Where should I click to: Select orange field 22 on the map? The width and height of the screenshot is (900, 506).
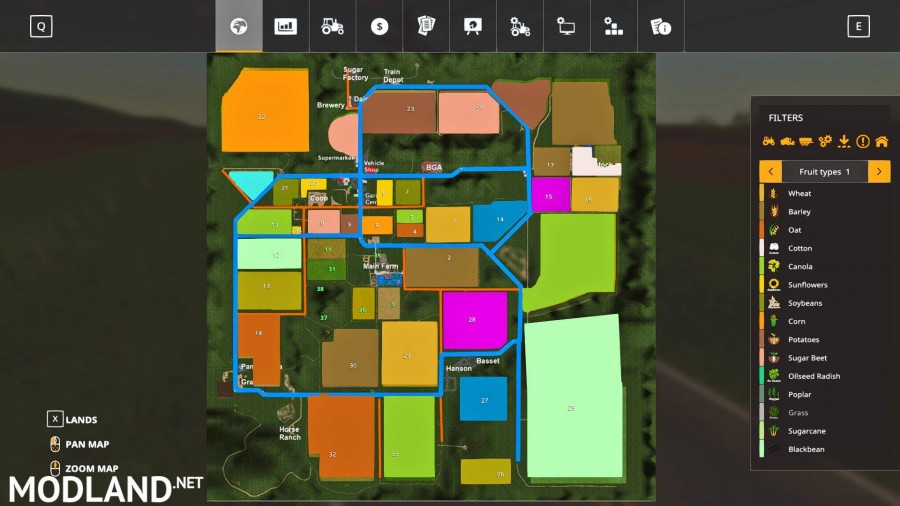coord(265,111)
